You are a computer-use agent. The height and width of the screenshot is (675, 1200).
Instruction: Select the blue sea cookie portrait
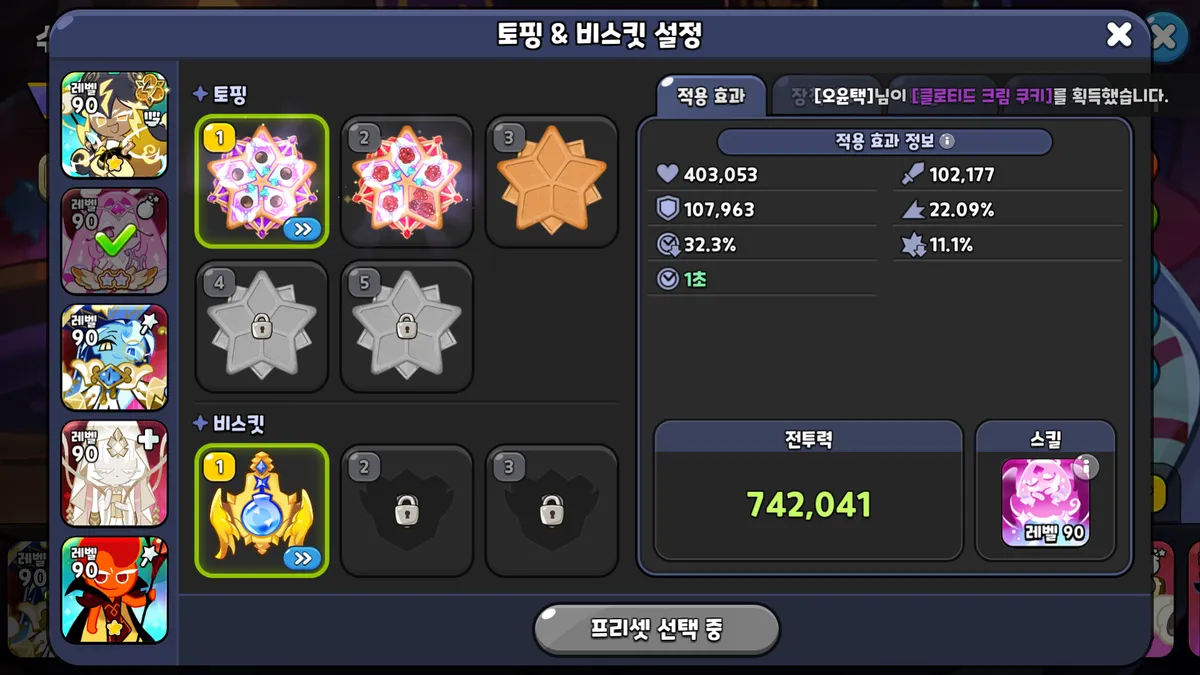(114, 358)
